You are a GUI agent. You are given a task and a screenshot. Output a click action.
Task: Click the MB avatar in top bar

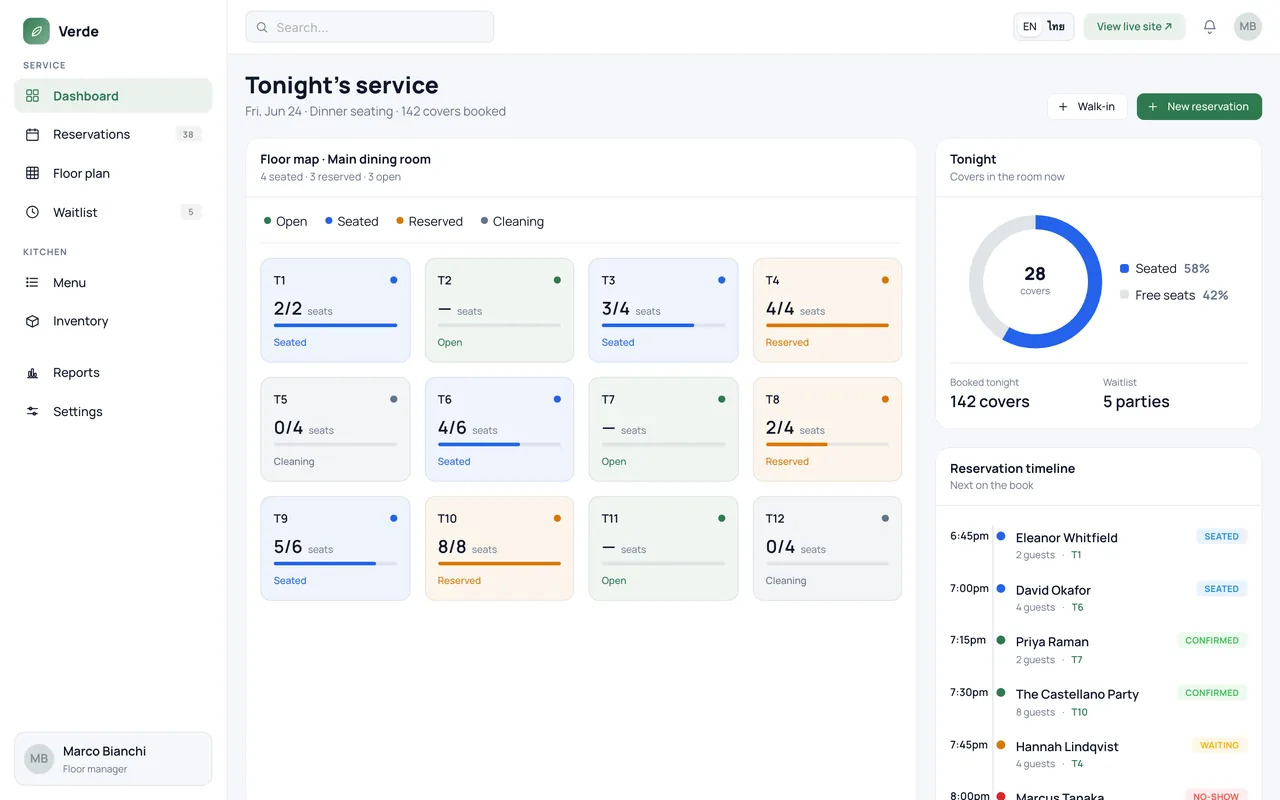tap(1248, 27)
